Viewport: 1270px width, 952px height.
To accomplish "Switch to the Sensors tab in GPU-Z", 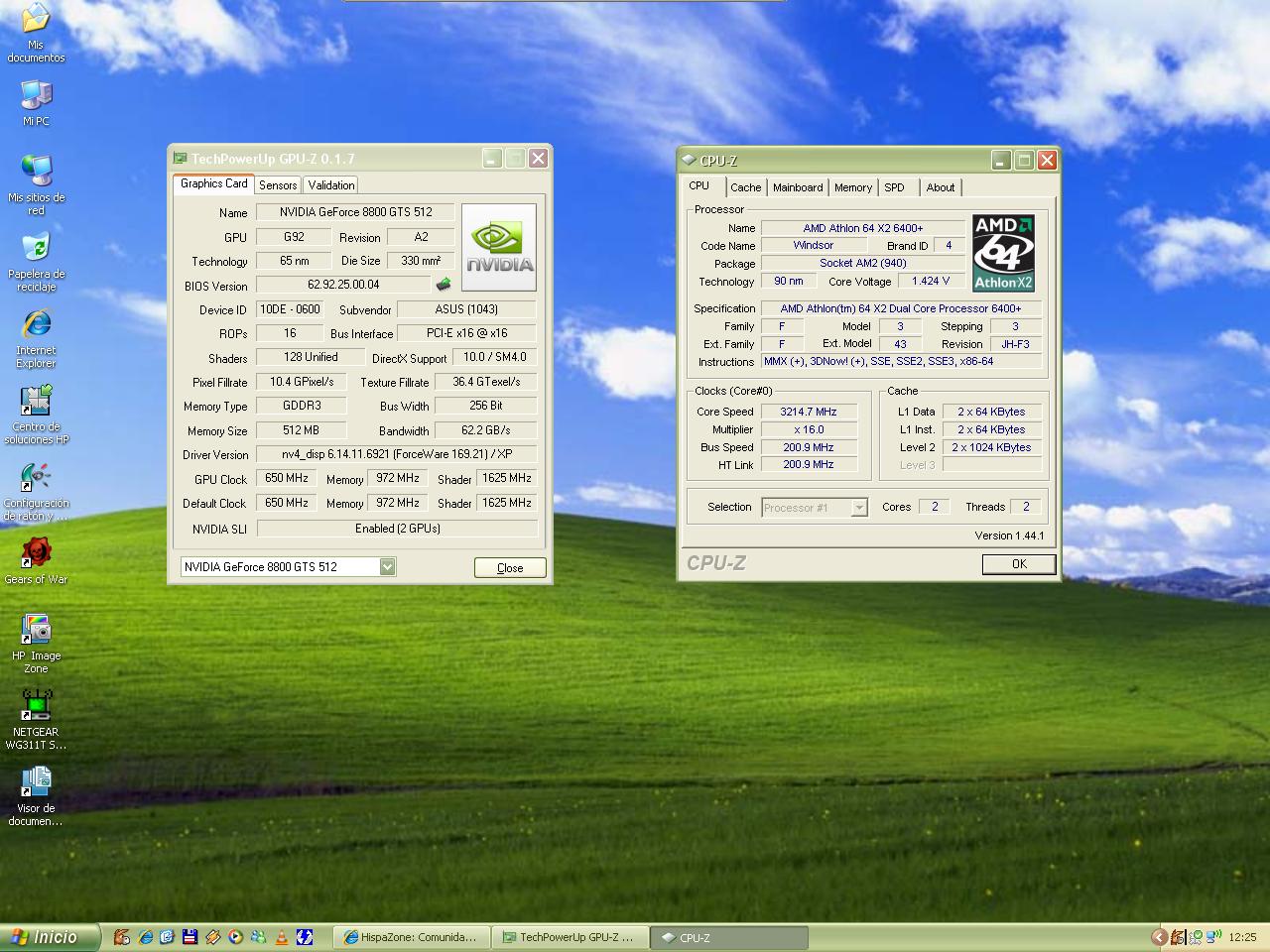I will pos(278,185).
